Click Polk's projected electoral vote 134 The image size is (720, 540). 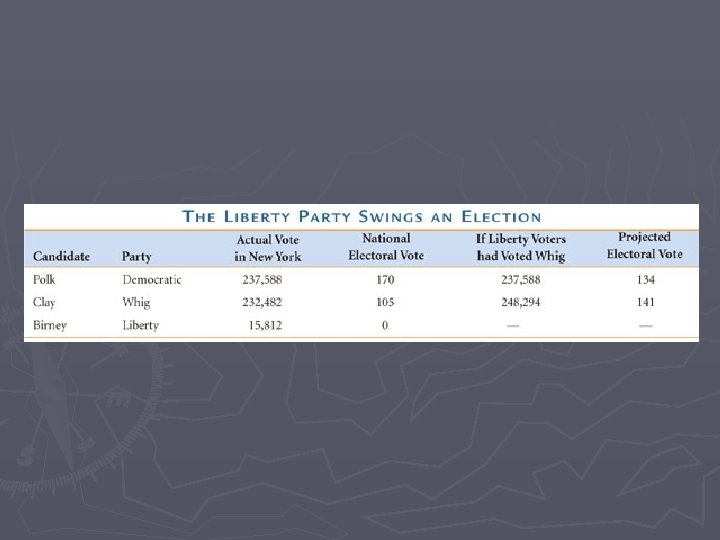(646, 280)
